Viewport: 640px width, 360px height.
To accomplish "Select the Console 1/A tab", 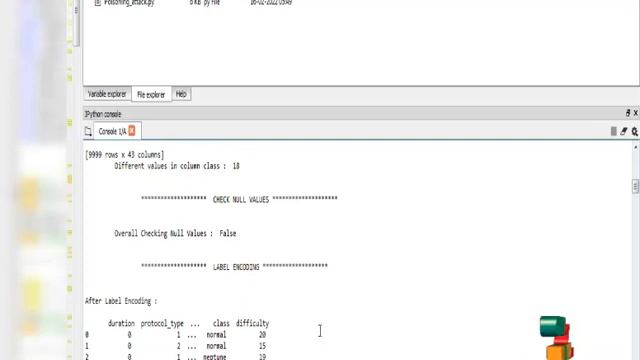I will (x=112, y=131).
